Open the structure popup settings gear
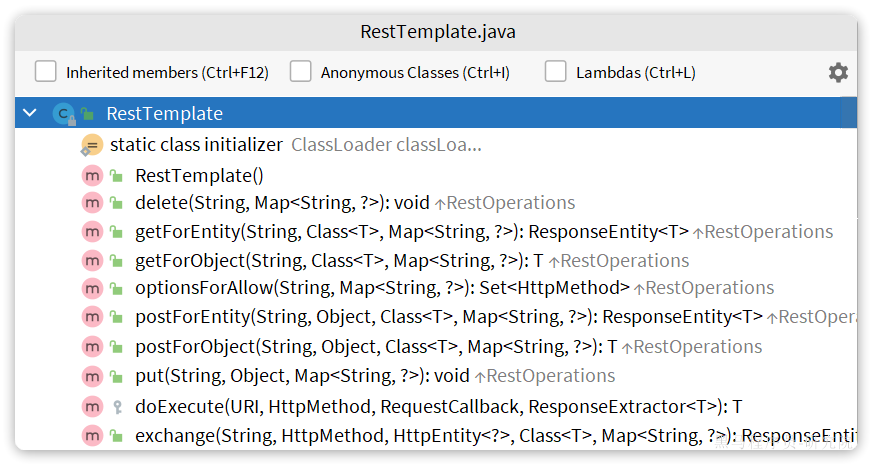This screenshot has width=873, height=467. [x=838, y=72]
